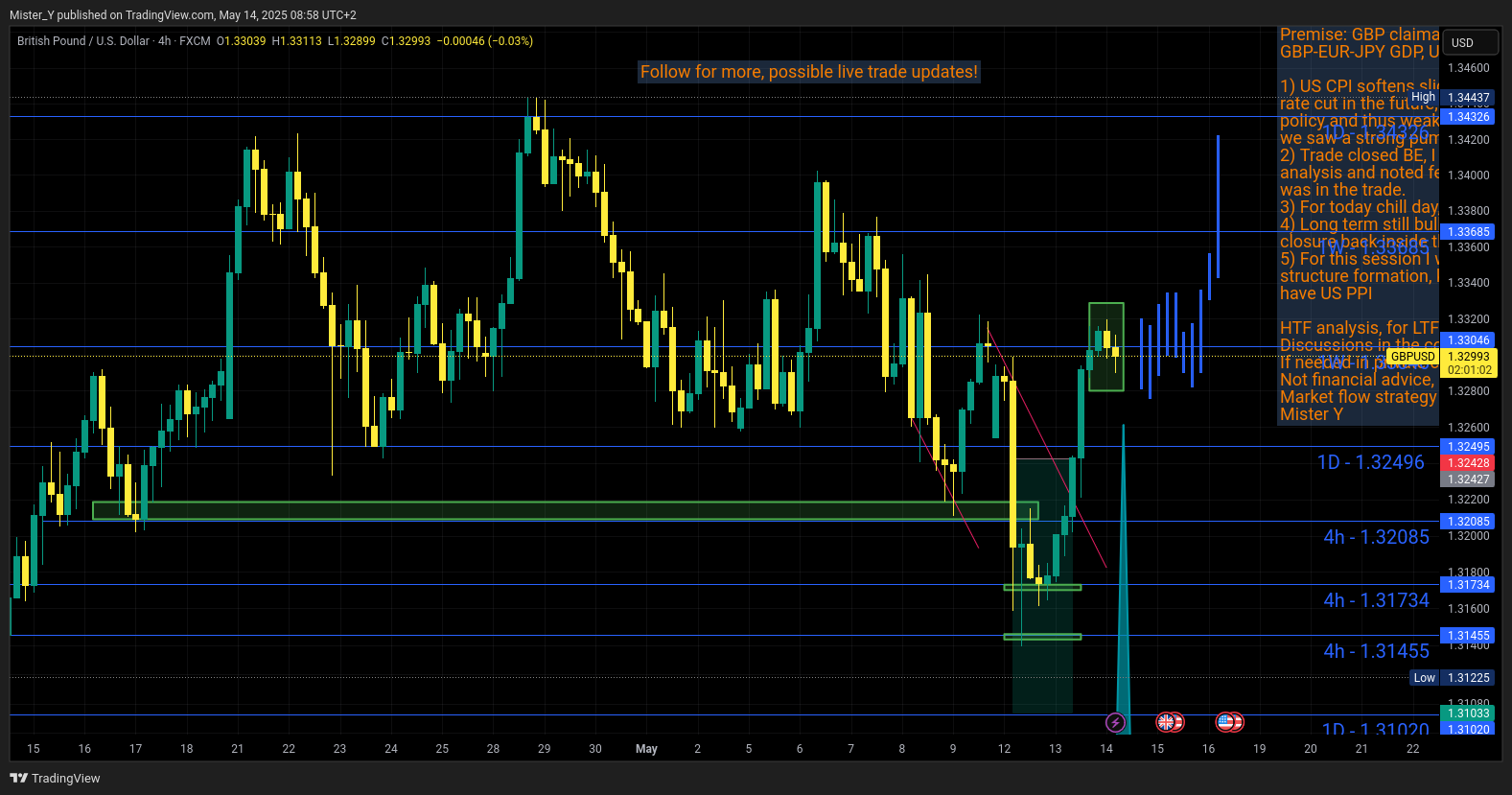Viewport: 1512px width, 795px height.
Task: Select the 1.33685 price axis label
Action: 1468,232
